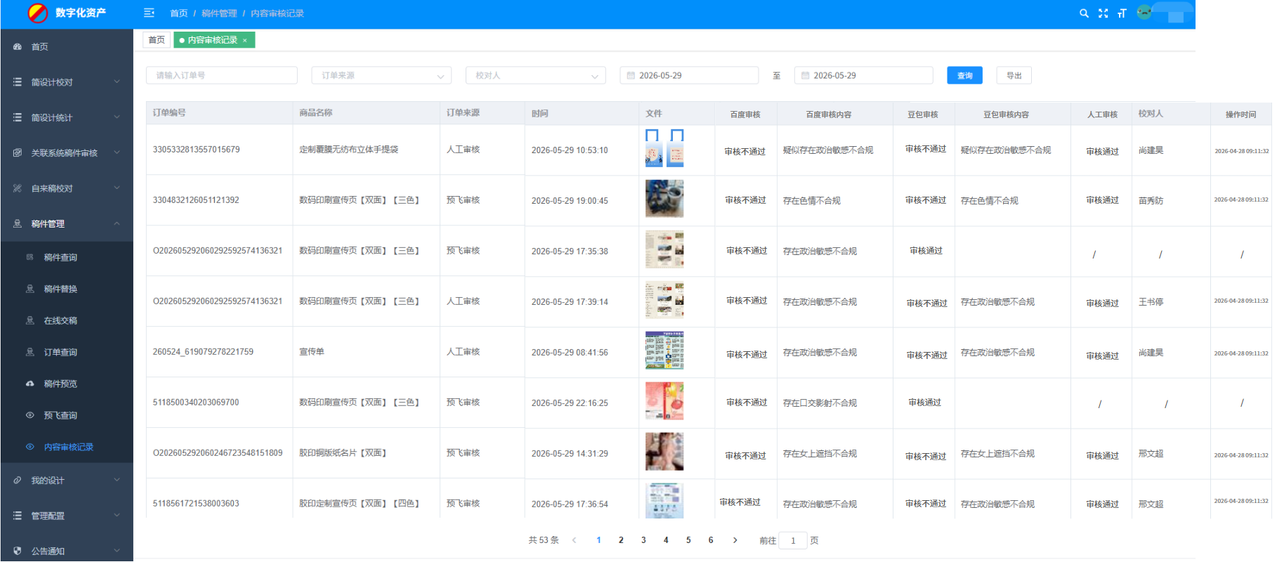Go to page 2 of results
Image resolution: width=1279 pixels, height=562 pixels.
[621, 540]
